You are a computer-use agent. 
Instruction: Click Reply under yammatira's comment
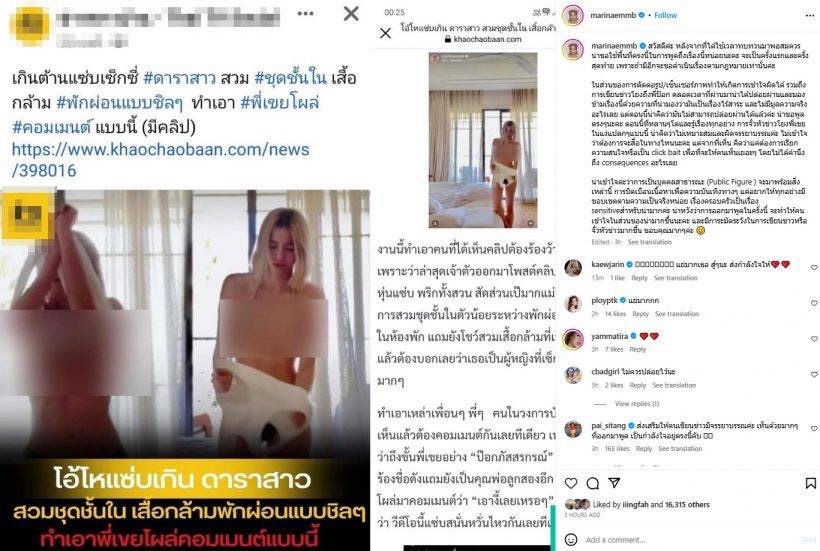(637, 349)
